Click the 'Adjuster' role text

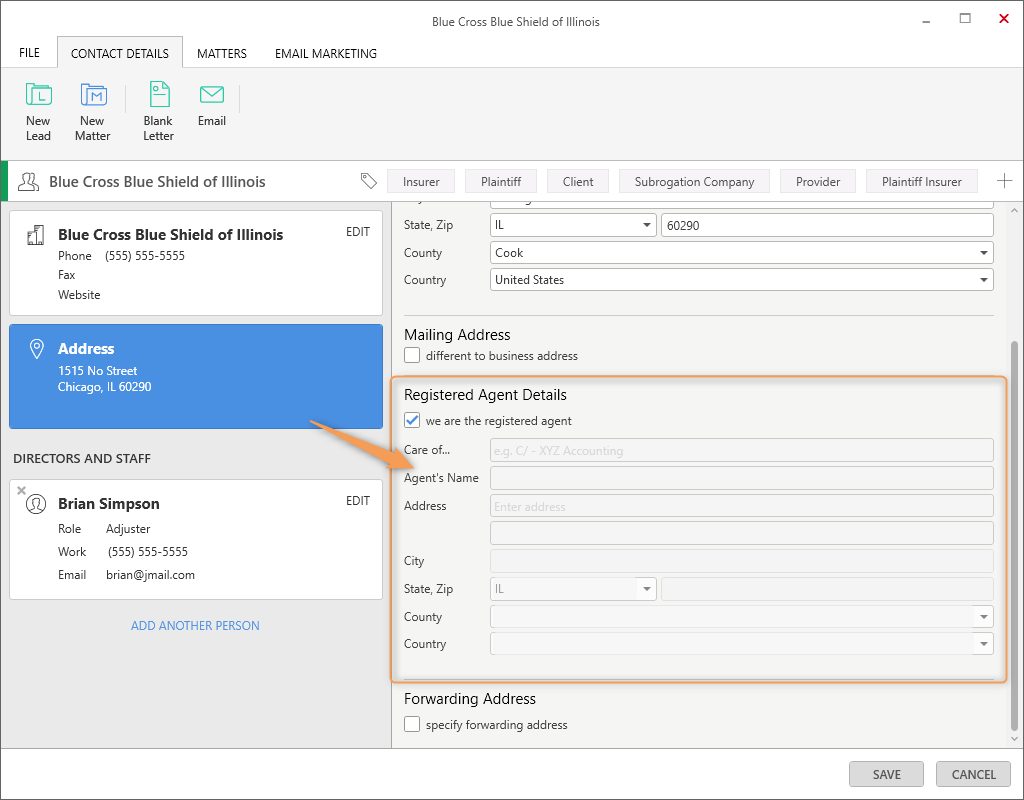[128, 529]
